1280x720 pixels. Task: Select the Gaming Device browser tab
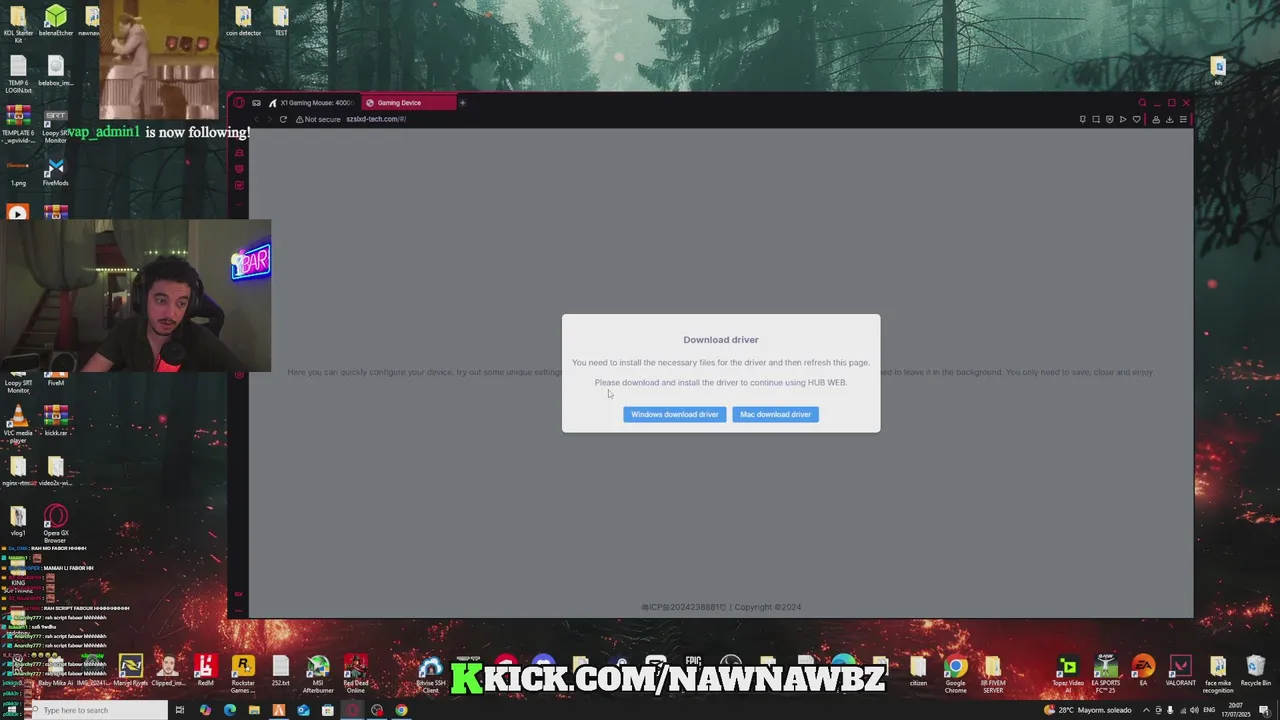pos(410,103)
